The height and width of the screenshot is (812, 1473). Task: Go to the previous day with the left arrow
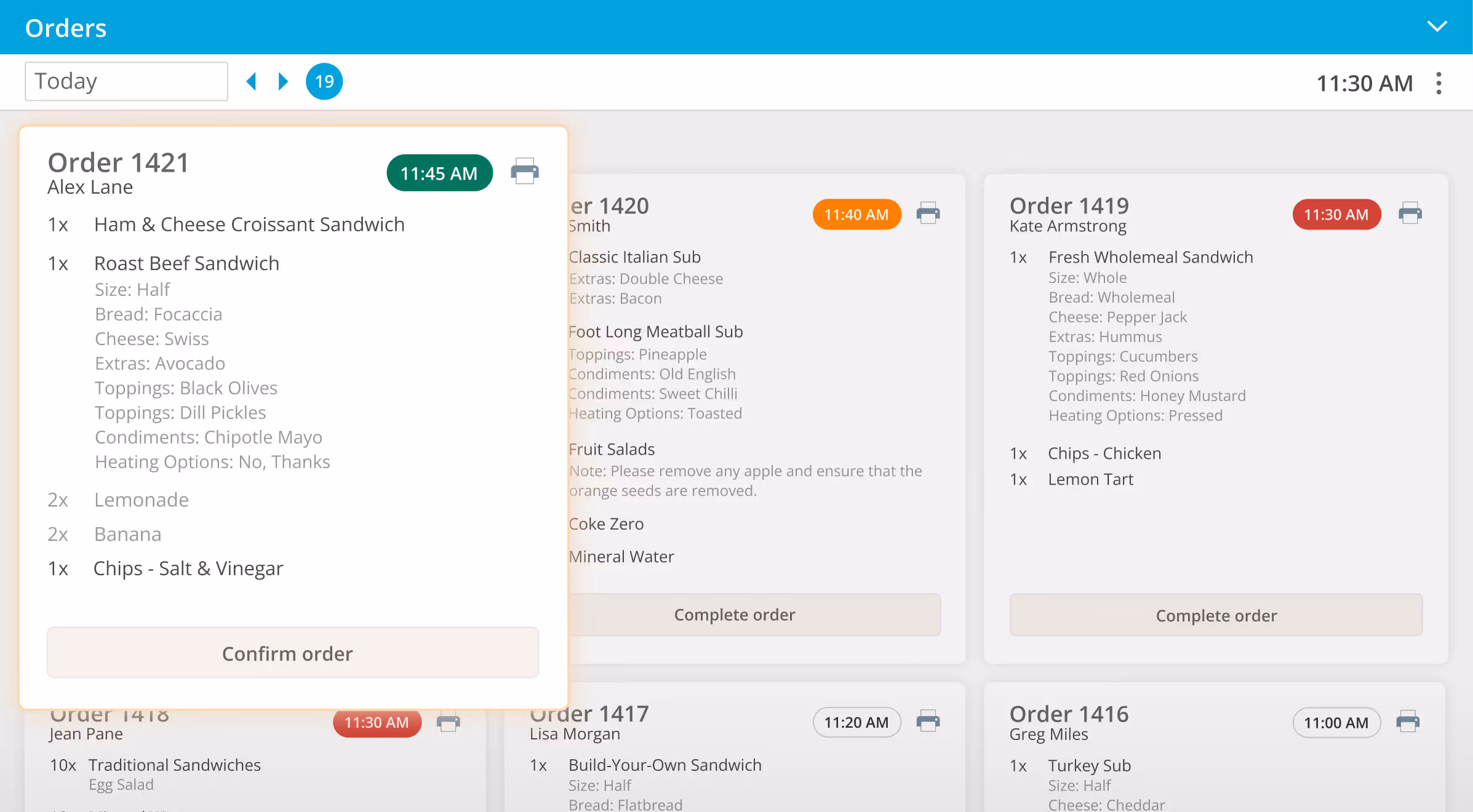[x=252, y=81]
